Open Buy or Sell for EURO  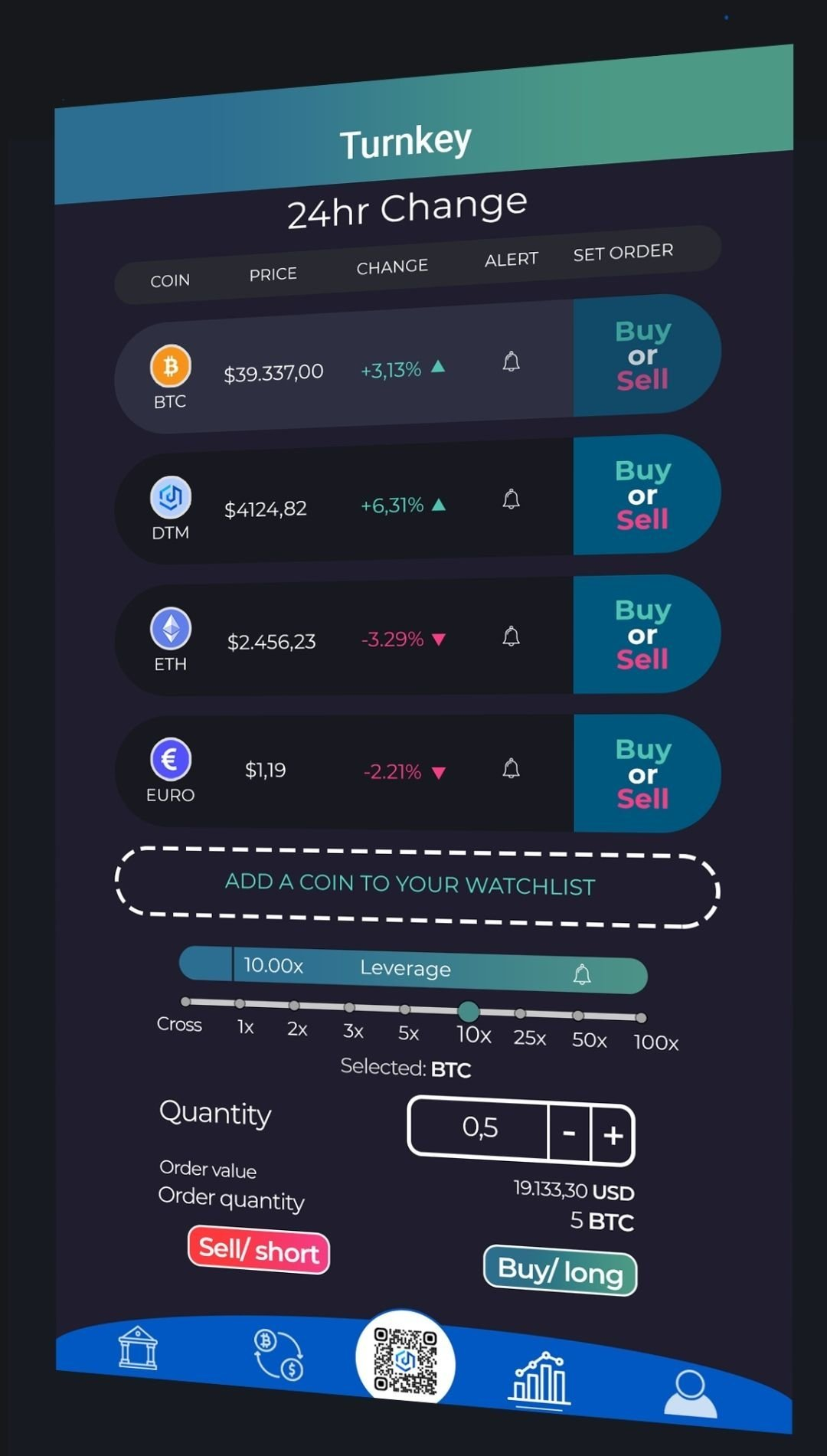[x=643, y=774]
